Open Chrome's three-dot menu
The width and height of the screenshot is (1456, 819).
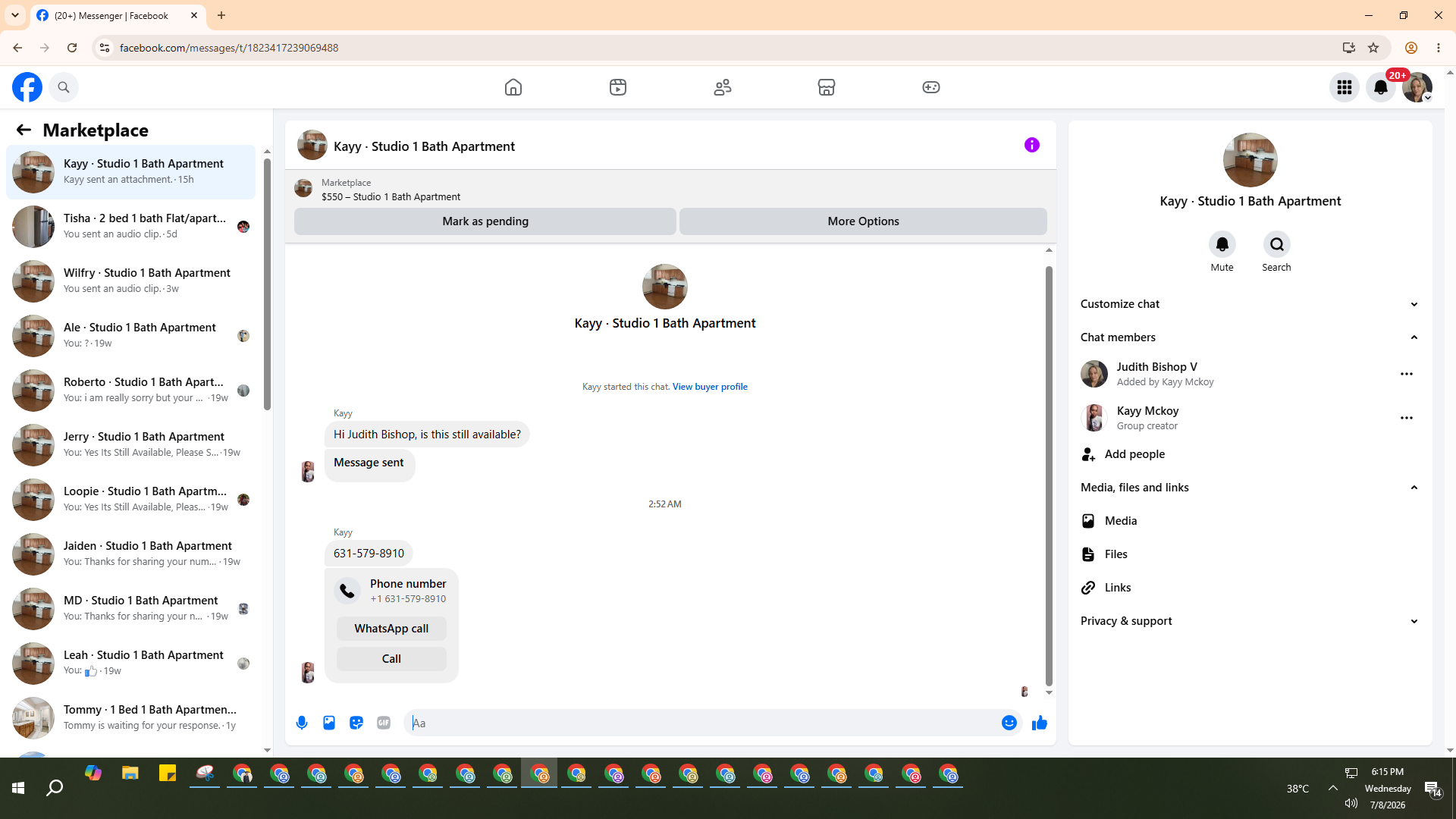click(x=1439, y=48)
